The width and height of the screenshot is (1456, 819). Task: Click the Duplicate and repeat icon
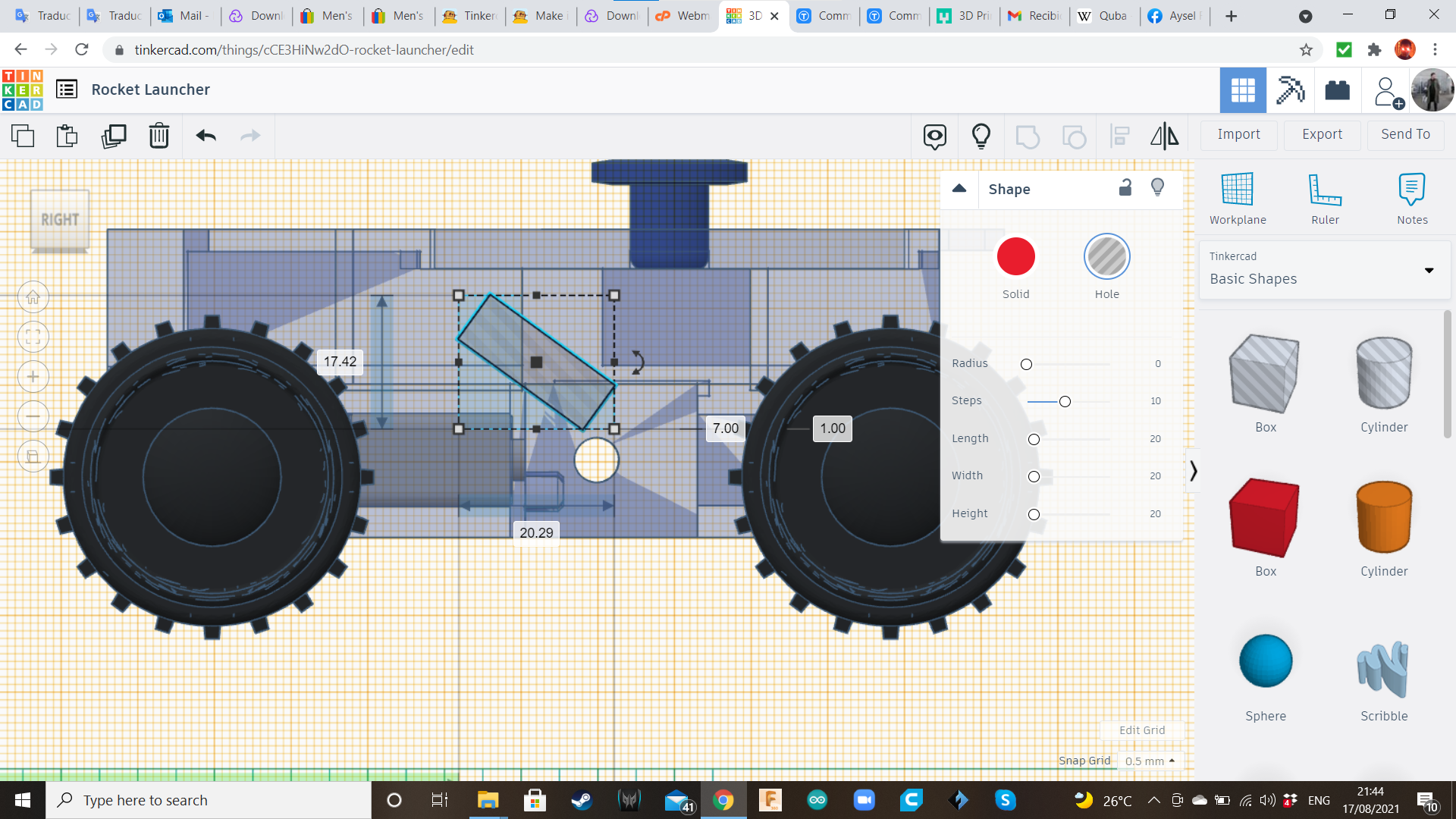coord(114,136)
